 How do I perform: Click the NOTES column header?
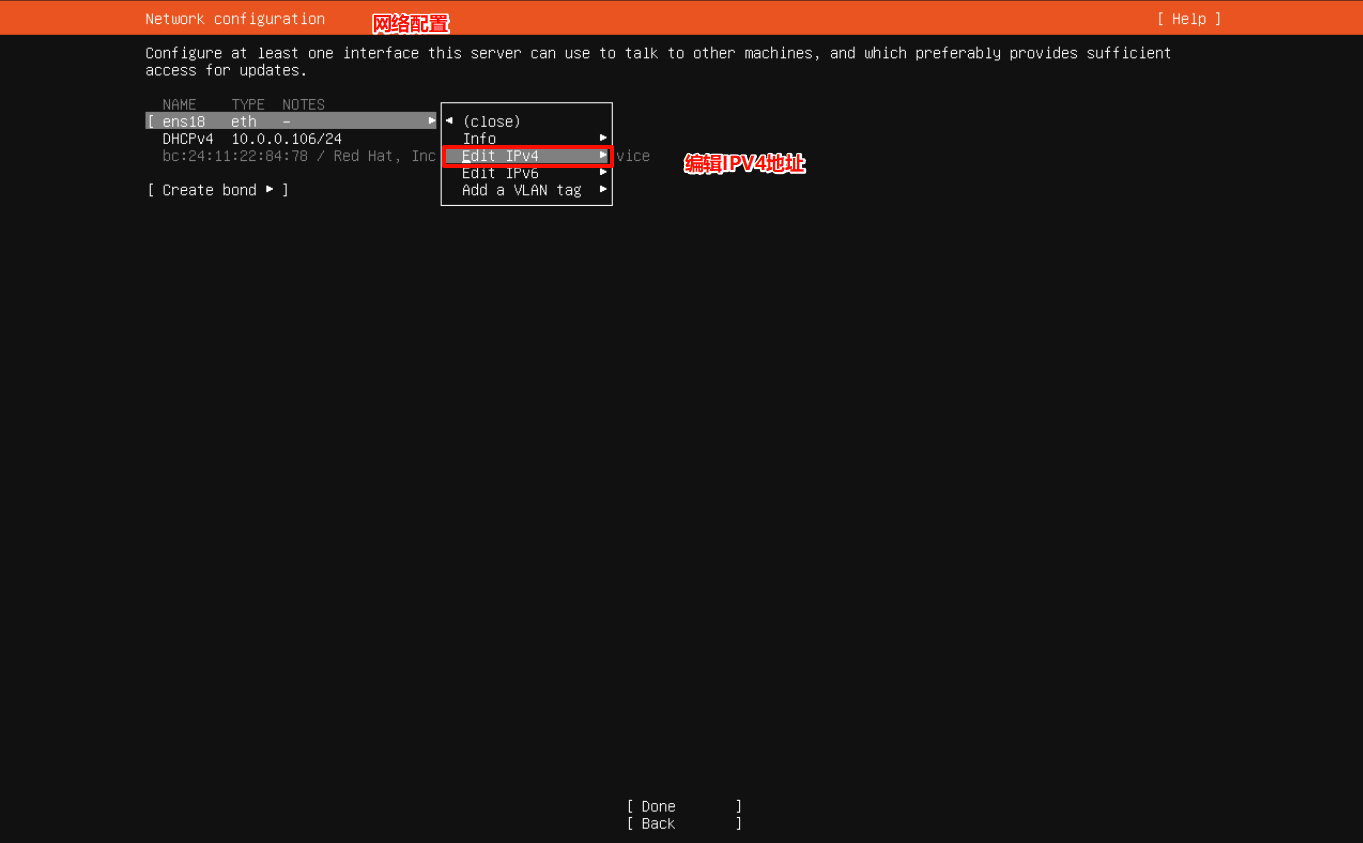click(303, 105)
